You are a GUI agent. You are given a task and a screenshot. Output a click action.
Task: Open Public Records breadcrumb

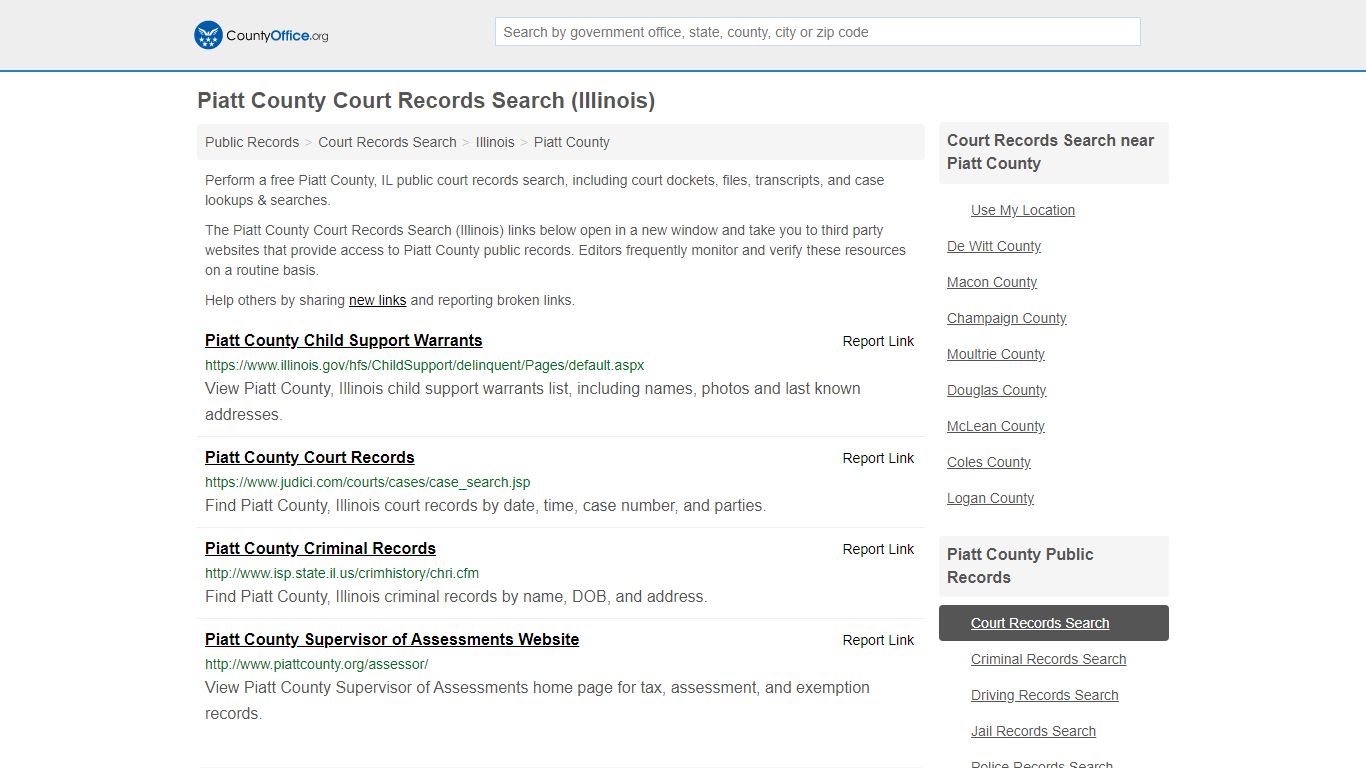(252, 142)
